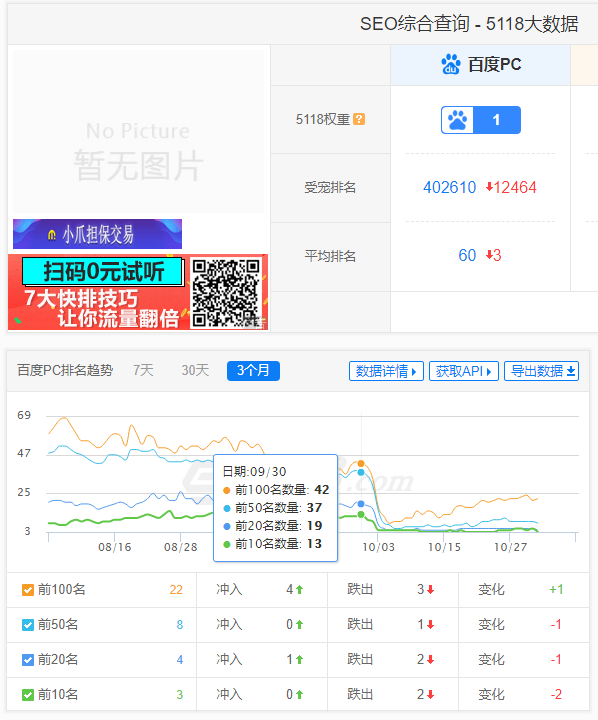
Task: Click green up arrow in 前20名 冲入 cell
Action: [299, 660]
